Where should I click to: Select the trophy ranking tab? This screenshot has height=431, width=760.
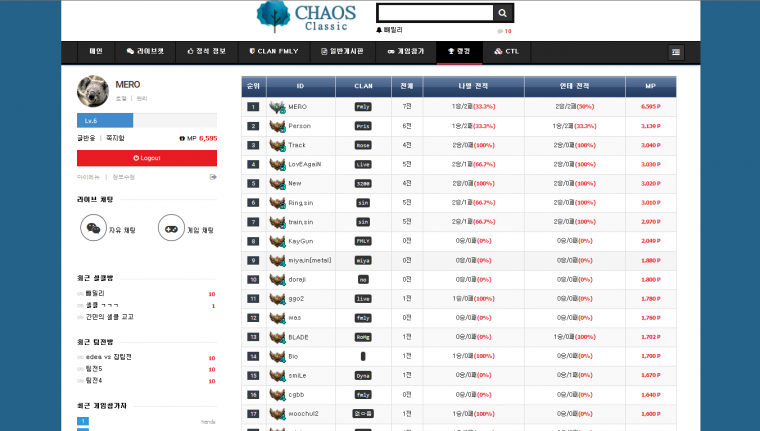pos(459,51)
